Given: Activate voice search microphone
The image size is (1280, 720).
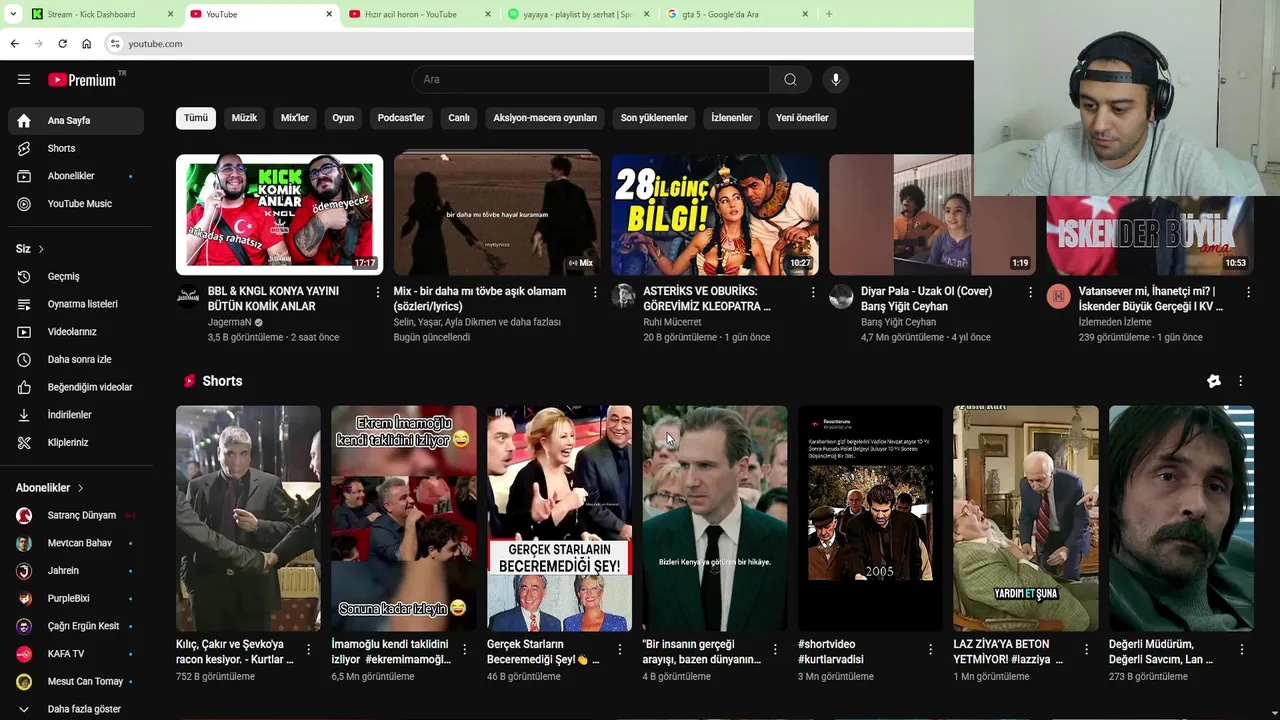Looking at the screenshot, I should (835, 79).
